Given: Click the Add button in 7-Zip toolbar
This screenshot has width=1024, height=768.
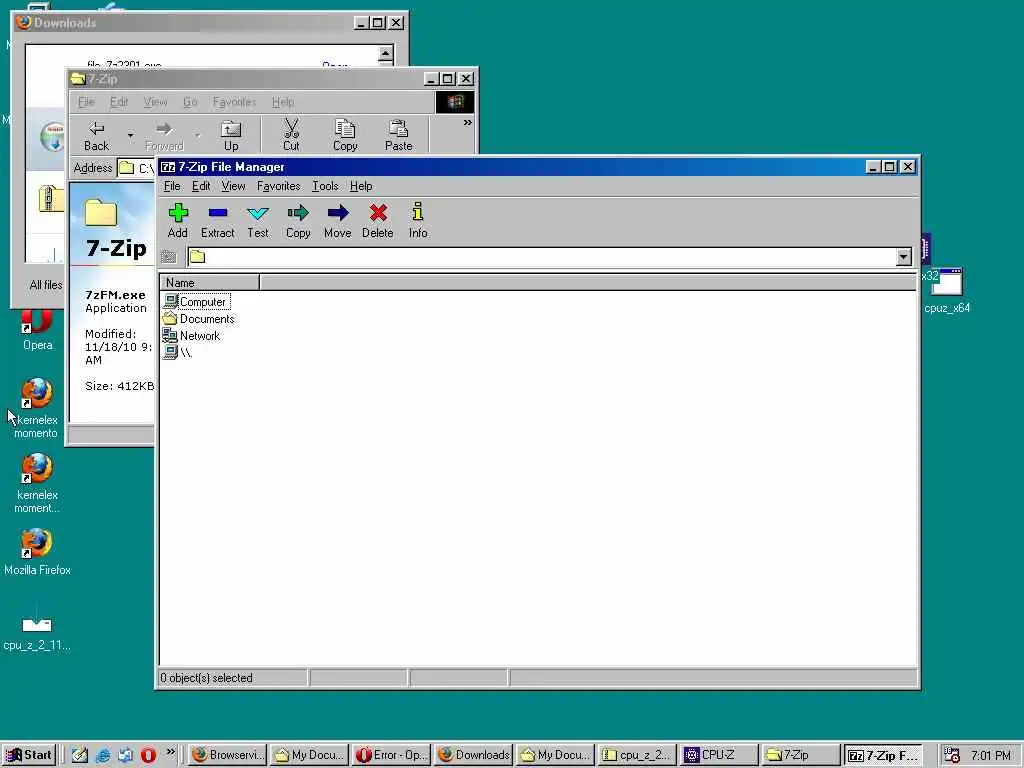Looking at the screenshot, I should [x=178, y=221].
